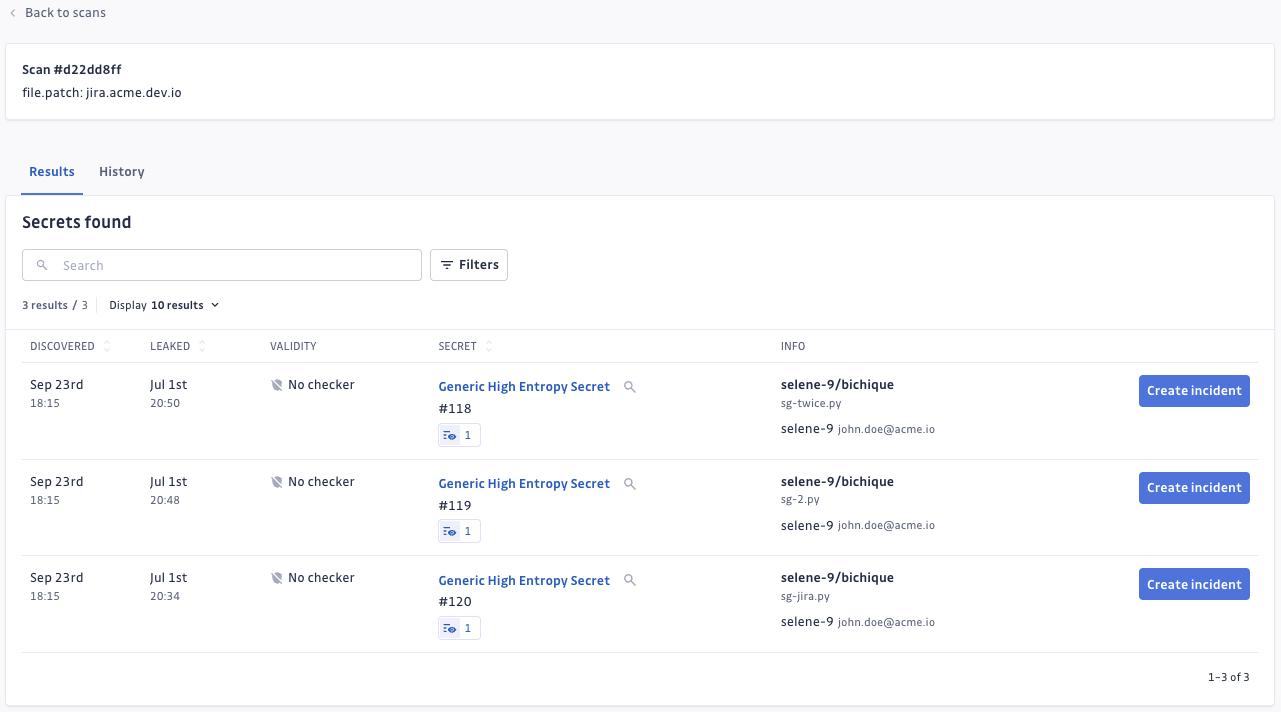Click the filter icon in the Filters button
Viewport: 1281px width, 712px height.
pyautogui.click(x=447, y=265)
